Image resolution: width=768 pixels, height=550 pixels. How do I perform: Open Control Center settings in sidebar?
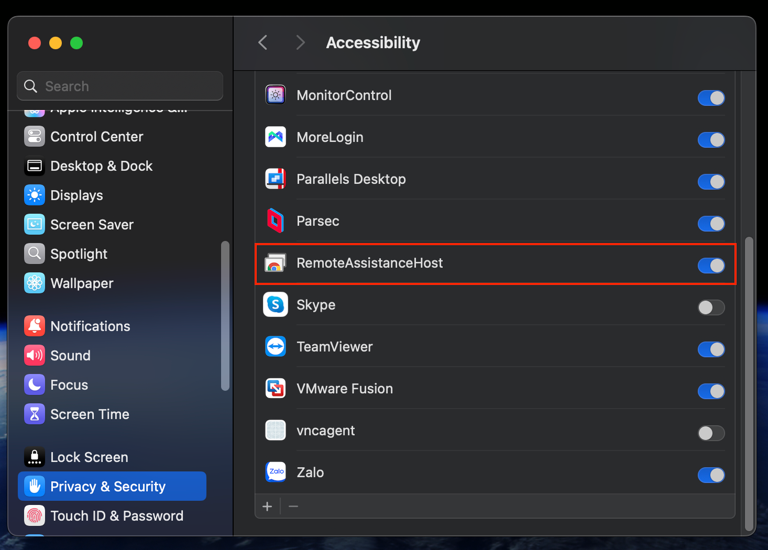pyautogui.click(x=96, y=137)
